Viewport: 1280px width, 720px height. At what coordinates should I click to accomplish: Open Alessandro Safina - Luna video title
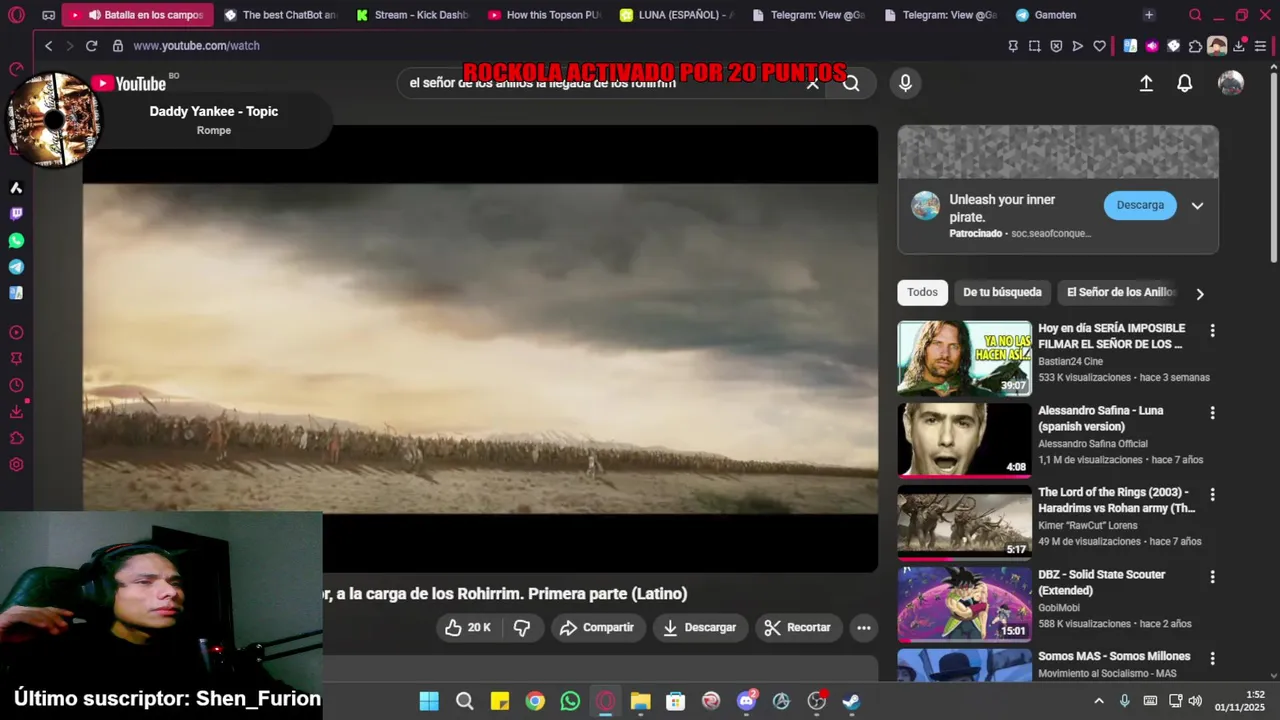[x=1100, y=418]
